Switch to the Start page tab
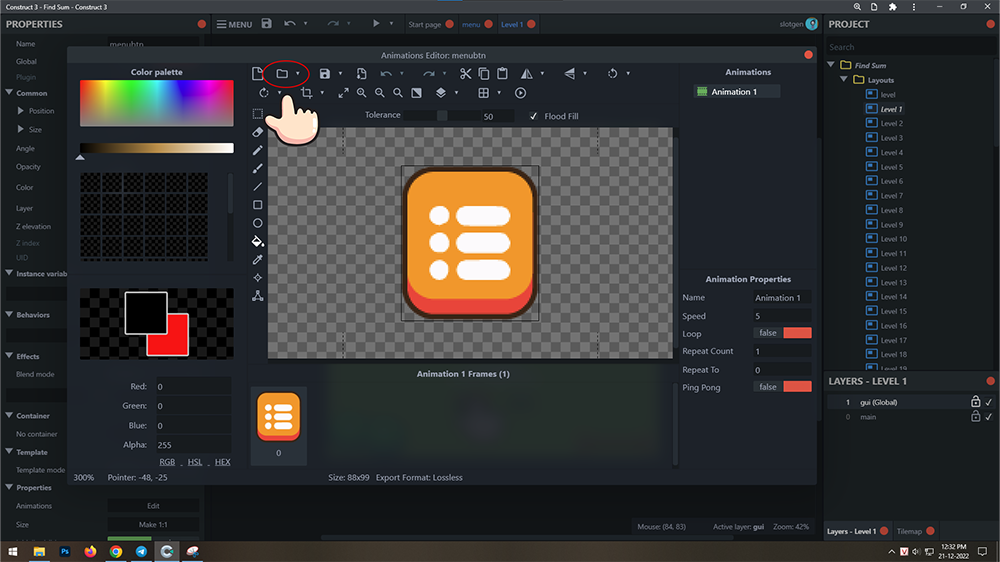Screen dimensions: 1000x562 [x=424, y=24]
